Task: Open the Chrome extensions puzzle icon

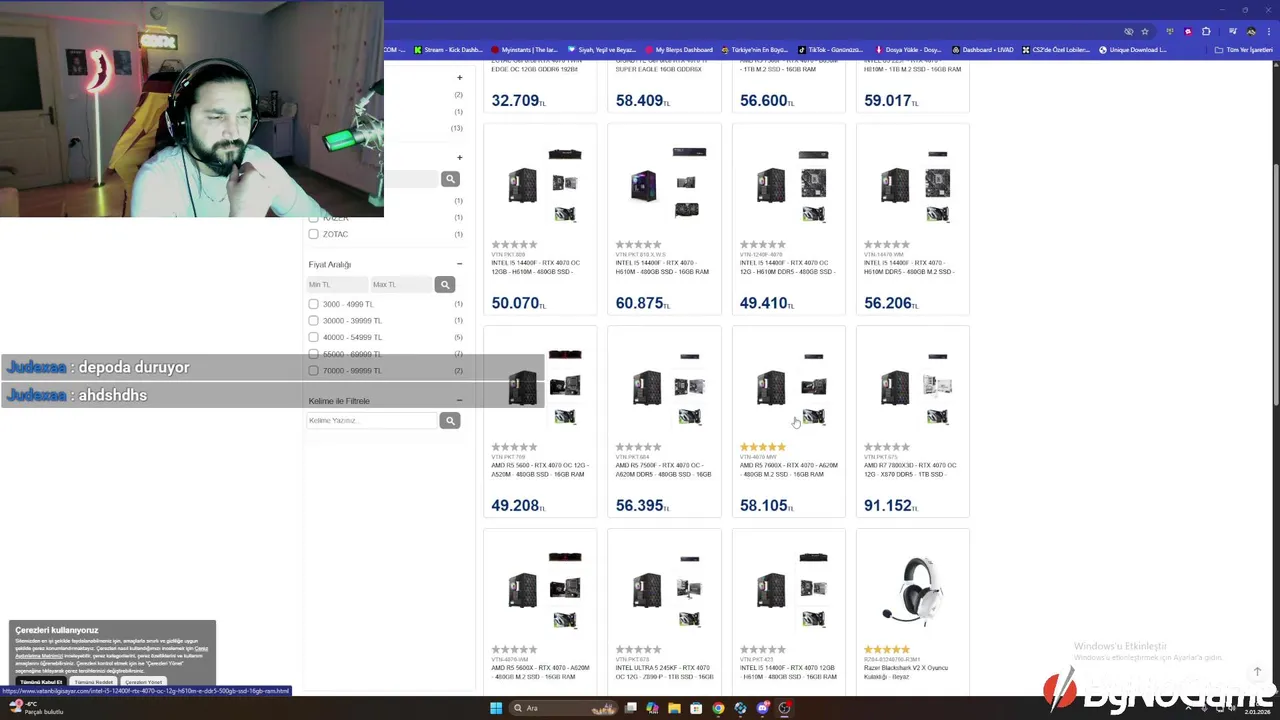Action: tap(1206, 31)
